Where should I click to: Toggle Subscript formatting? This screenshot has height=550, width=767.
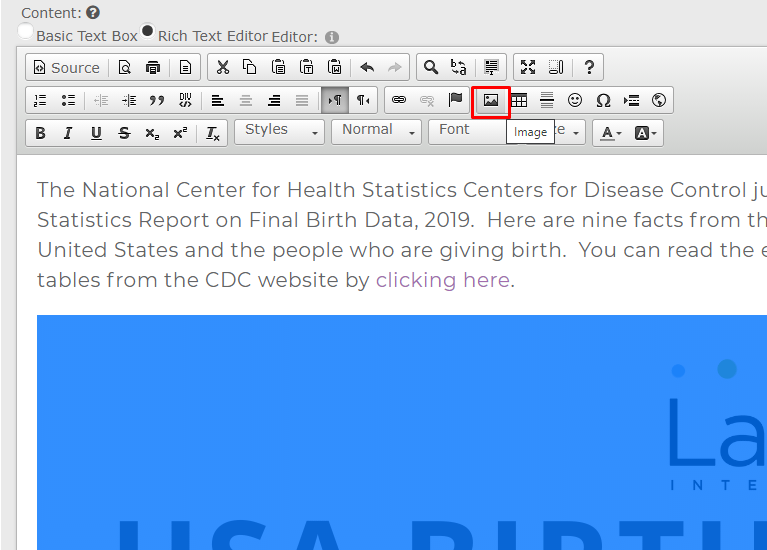[152, 133]
